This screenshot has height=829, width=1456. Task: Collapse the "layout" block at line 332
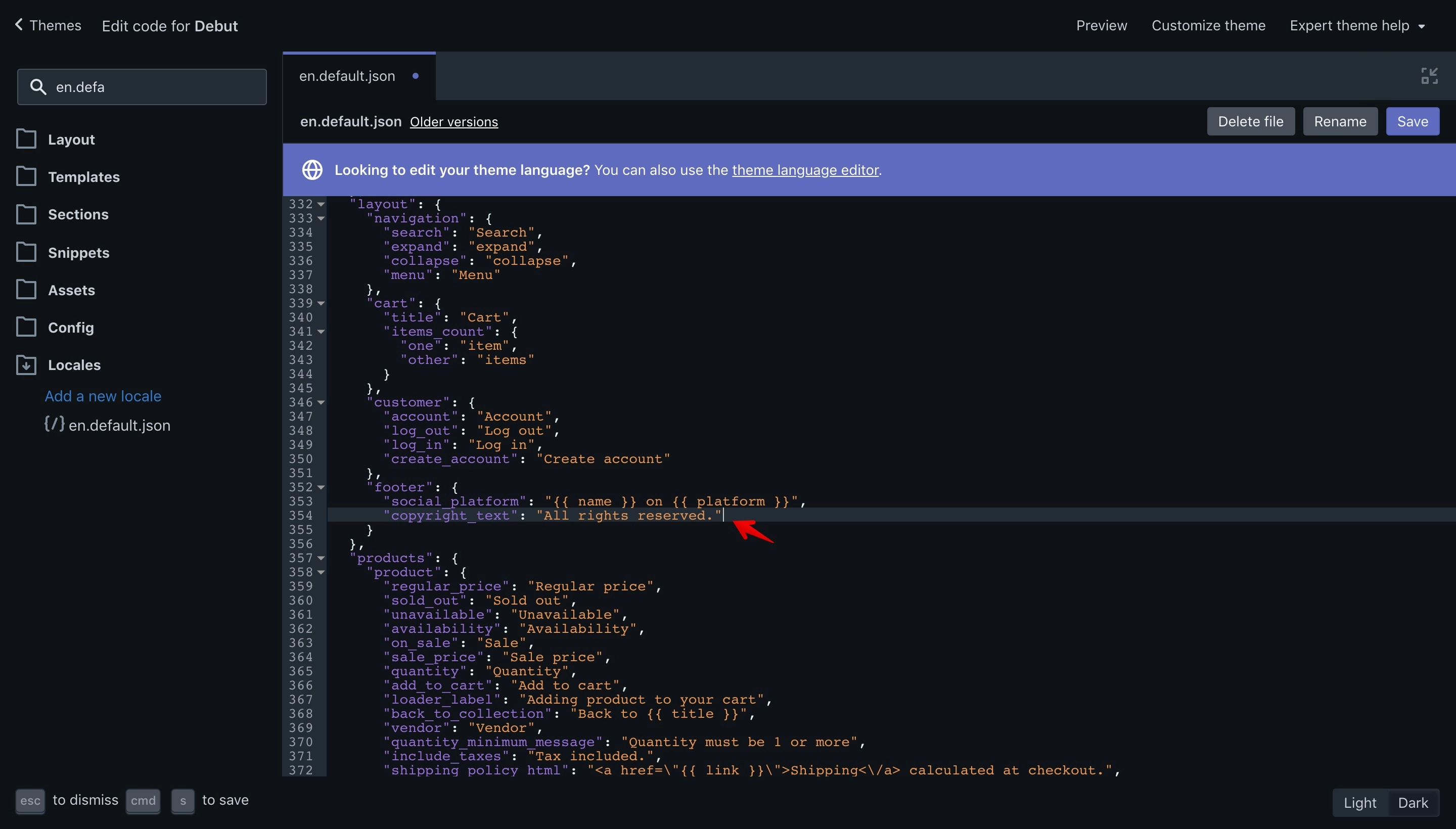(x=321, y=204)
